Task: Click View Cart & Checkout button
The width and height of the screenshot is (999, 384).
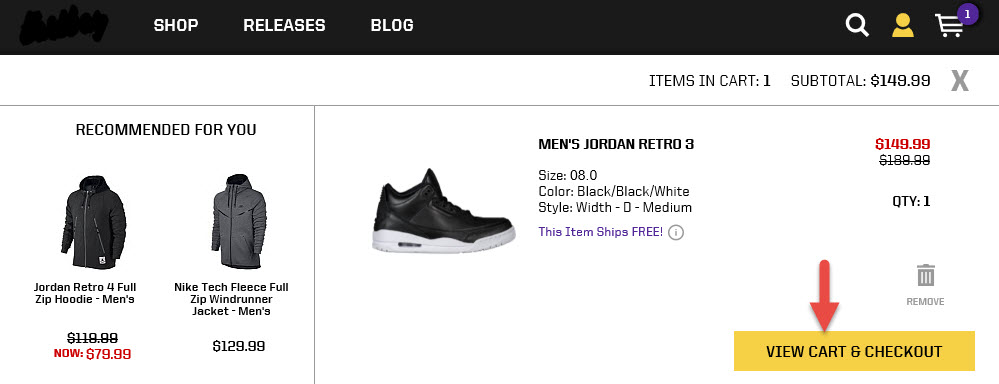Action: [854, 351]
